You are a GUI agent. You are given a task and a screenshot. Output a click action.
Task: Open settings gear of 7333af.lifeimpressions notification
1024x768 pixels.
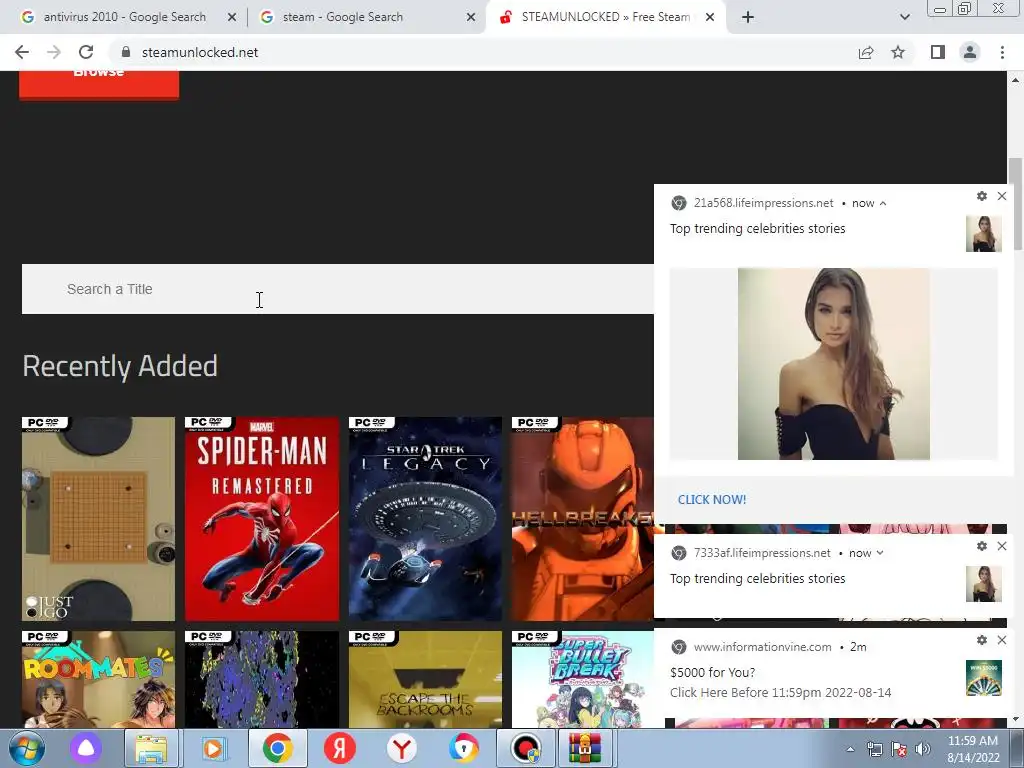[982, 546]
